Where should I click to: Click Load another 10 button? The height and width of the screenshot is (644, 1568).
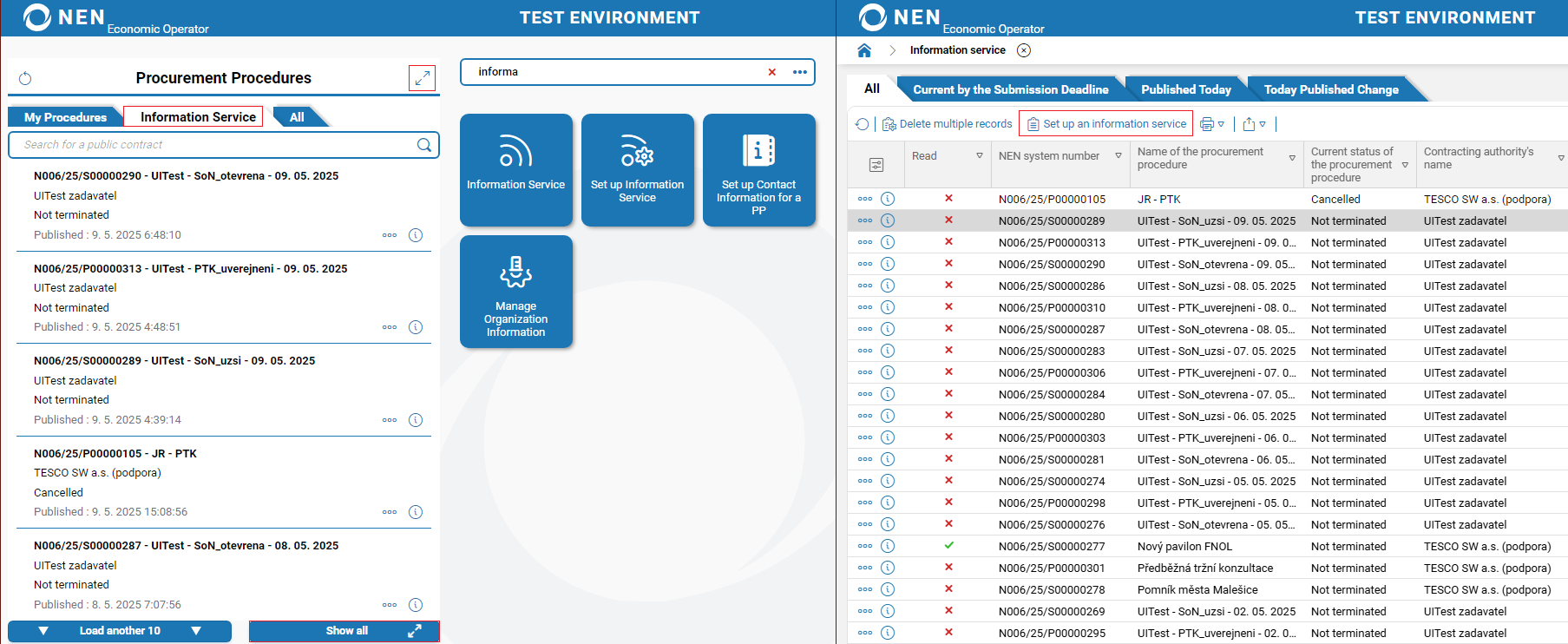[x=120, y=631]
